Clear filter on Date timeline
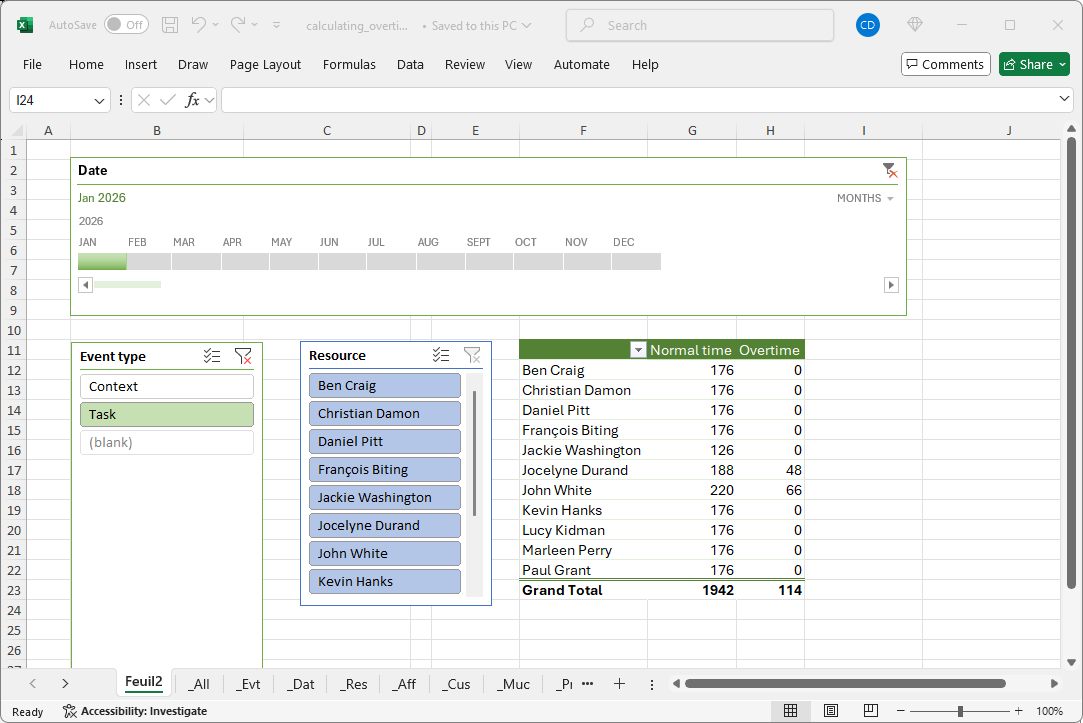This screenshot has height=723, width=1083. (x=889, y=170)
